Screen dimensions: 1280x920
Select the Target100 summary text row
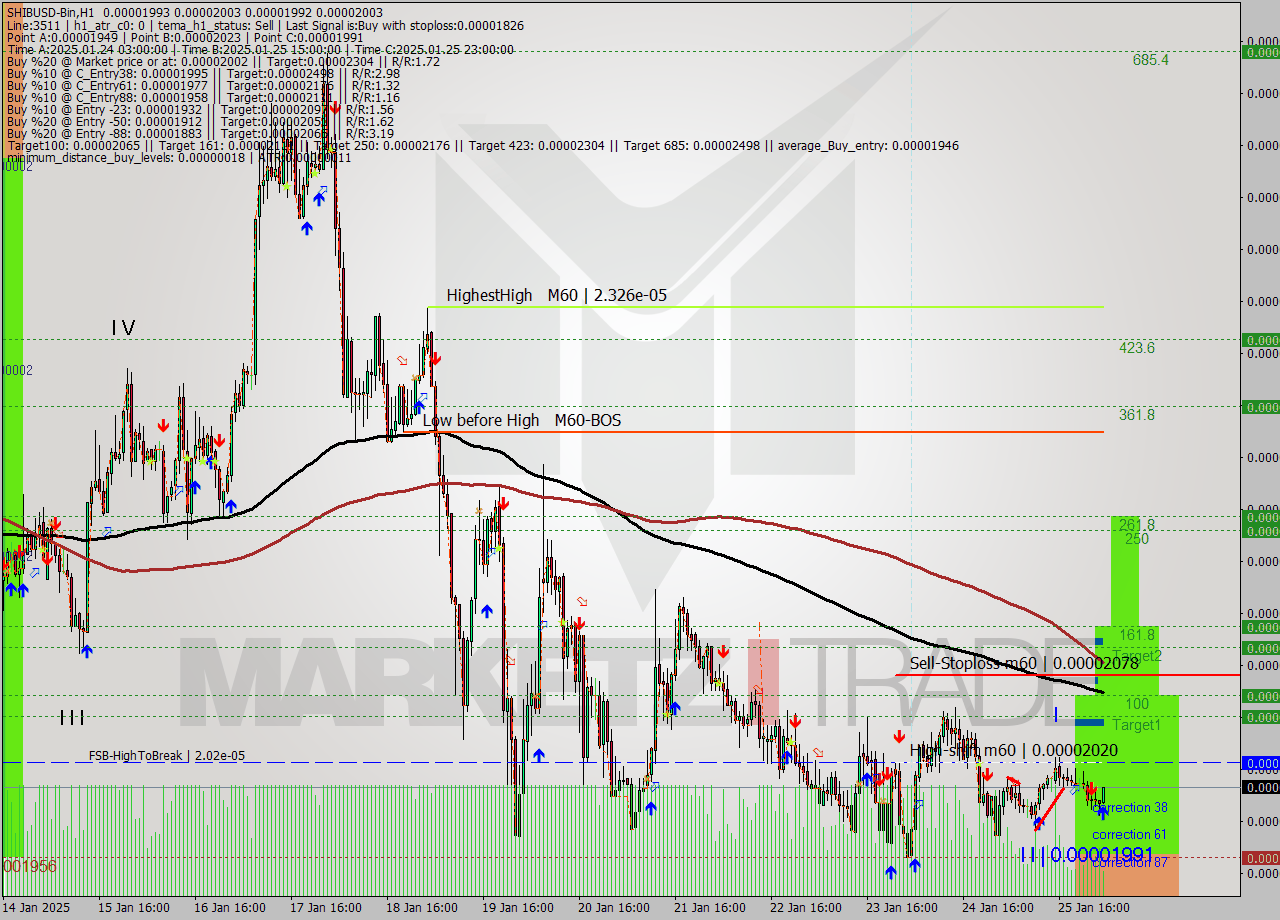tap(482, 145)
